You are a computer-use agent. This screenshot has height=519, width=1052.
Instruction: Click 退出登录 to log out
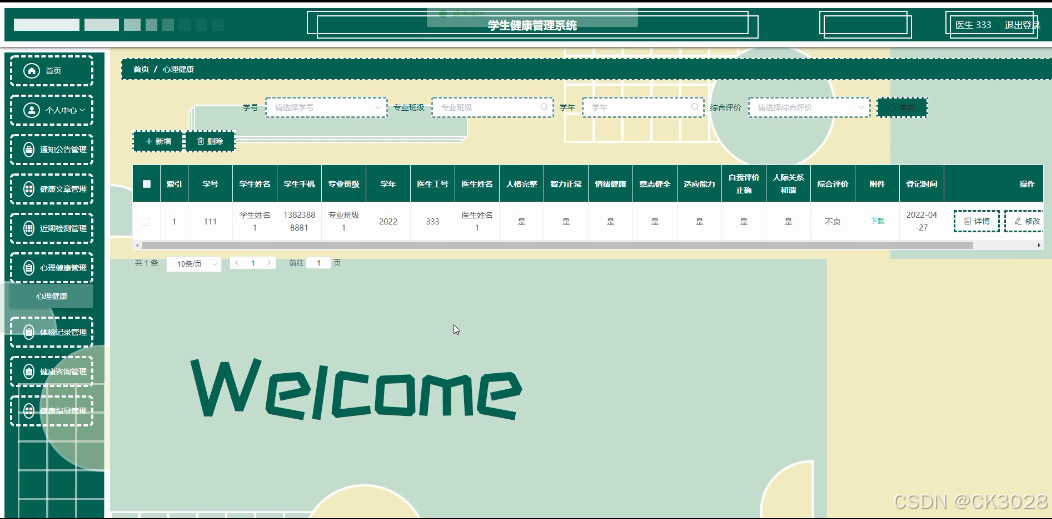click(x=1021, y=25)
